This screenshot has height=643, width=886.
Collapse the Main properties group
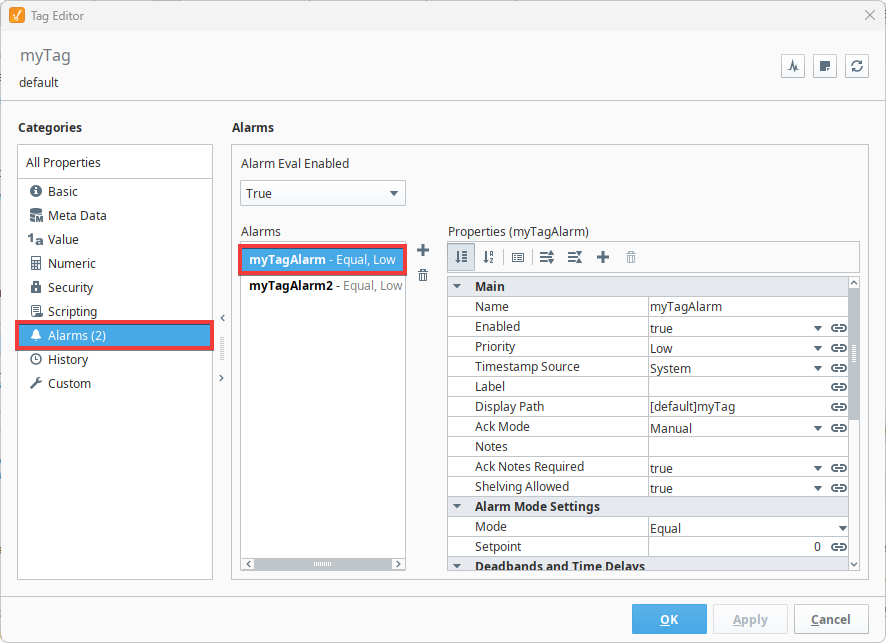pos(457,286)
